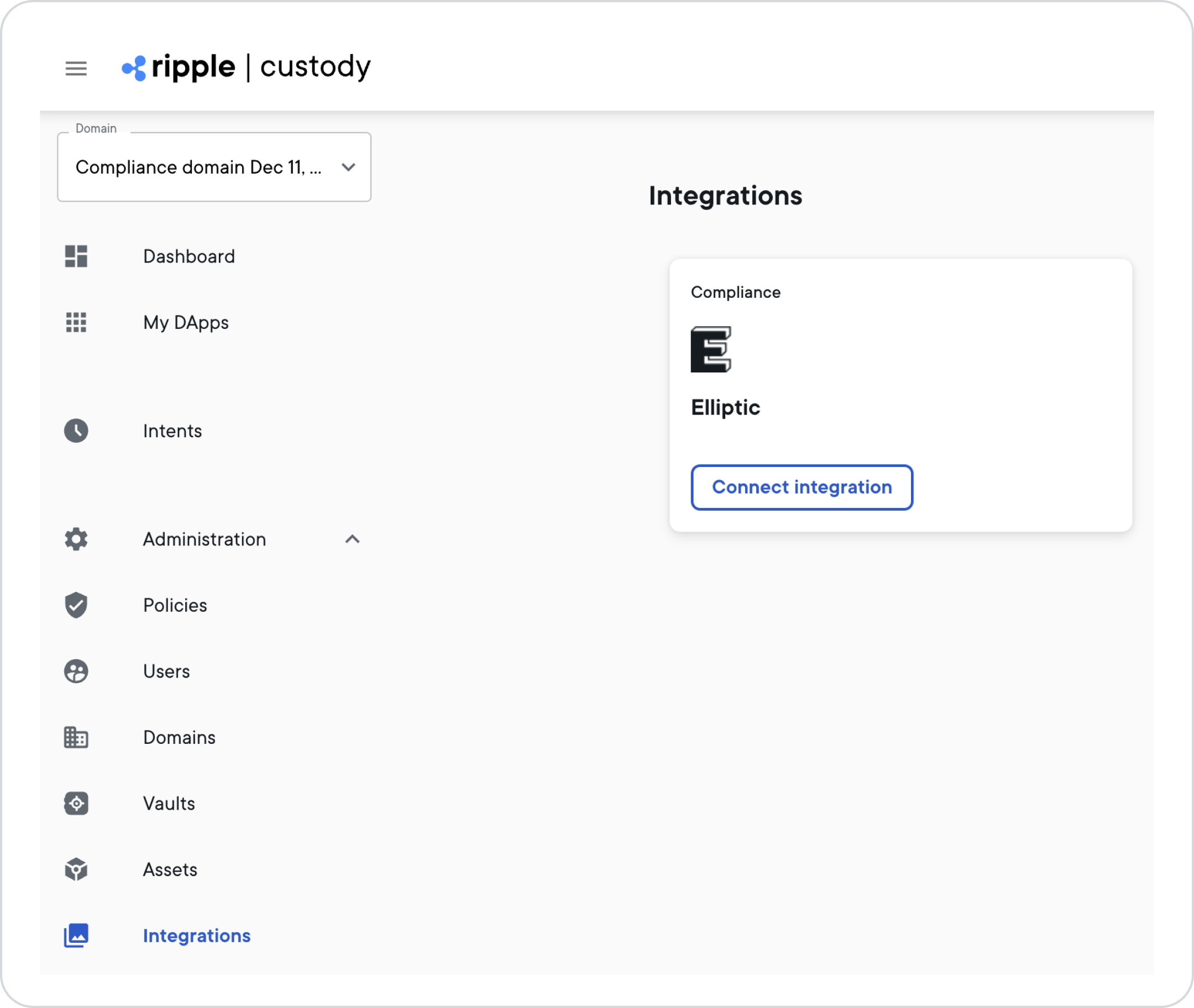Collapse the Administration section chevron

(353, 539)
